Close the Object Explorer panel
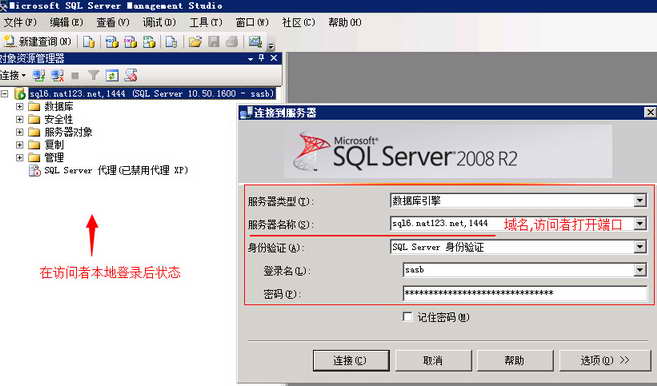Image resolution: width=657 pixels, height=386 pixels. pyautogui.click(x=274, y=58)
